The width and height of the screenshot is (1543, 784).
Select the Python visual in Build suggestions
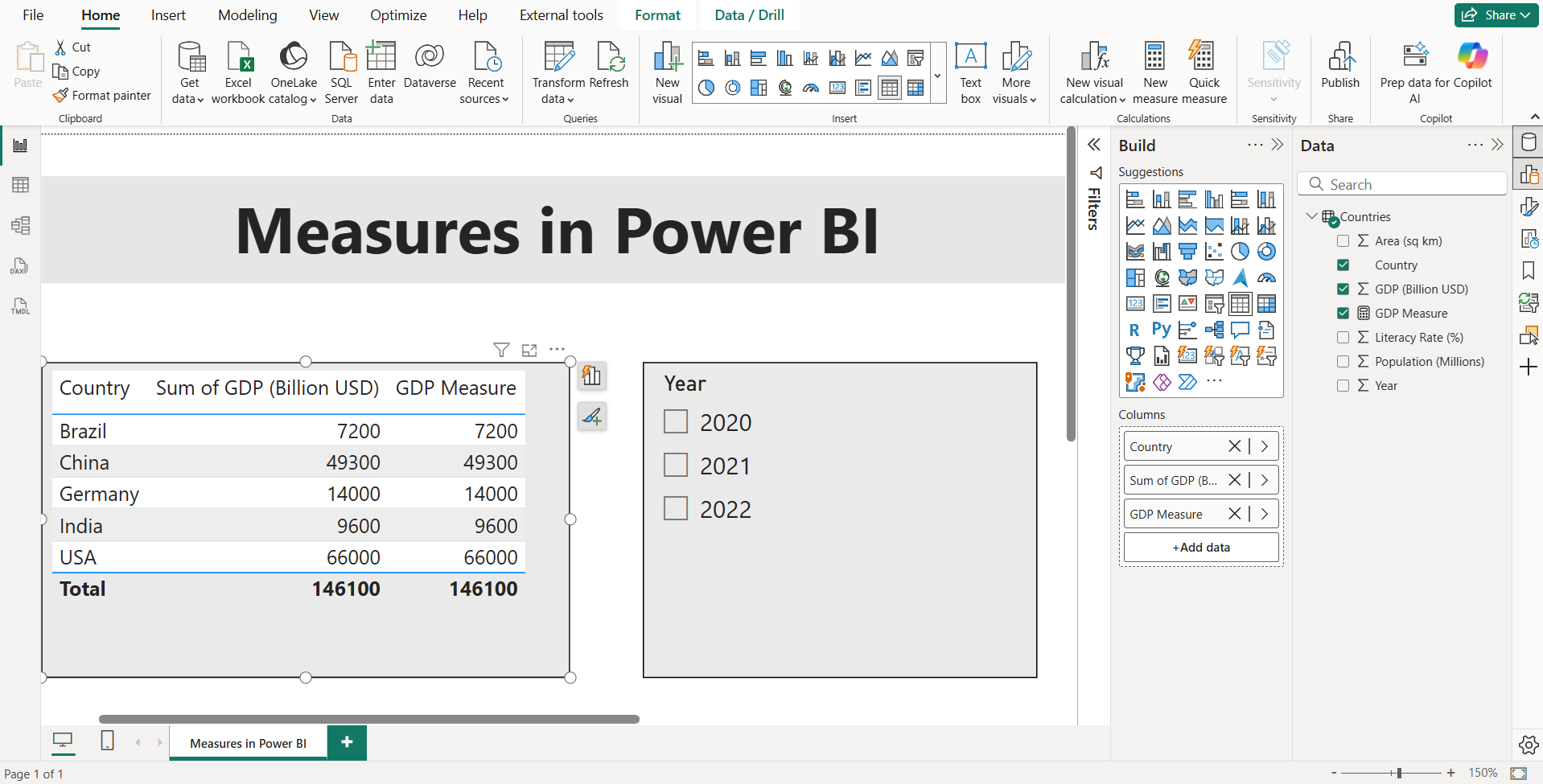click(1161, 329)
